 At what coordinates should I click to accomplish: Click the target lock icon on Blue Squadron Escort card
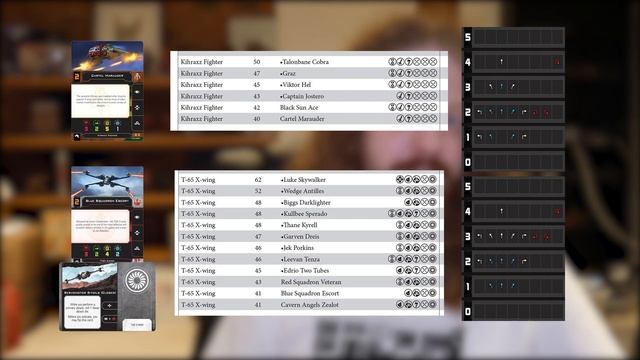(x=137, y=233)
